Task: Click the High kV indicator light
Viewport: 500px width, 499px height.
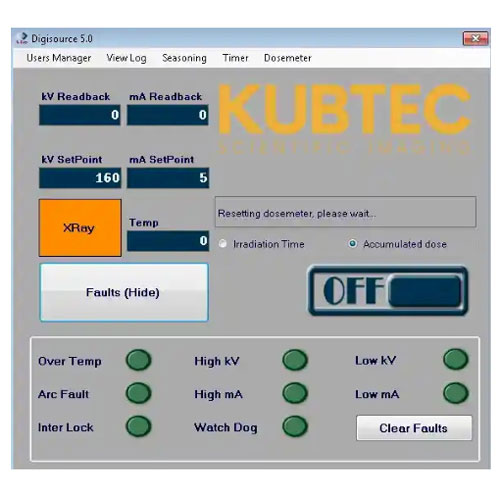Action: click(295, 360)
